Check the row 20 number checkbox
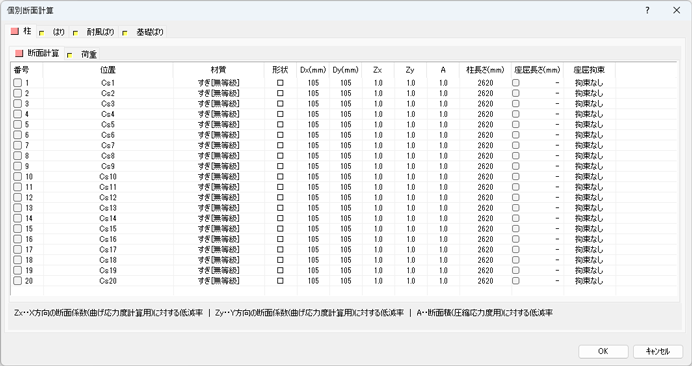The height and width of the screenshot is (366, 692). [17, 281]
